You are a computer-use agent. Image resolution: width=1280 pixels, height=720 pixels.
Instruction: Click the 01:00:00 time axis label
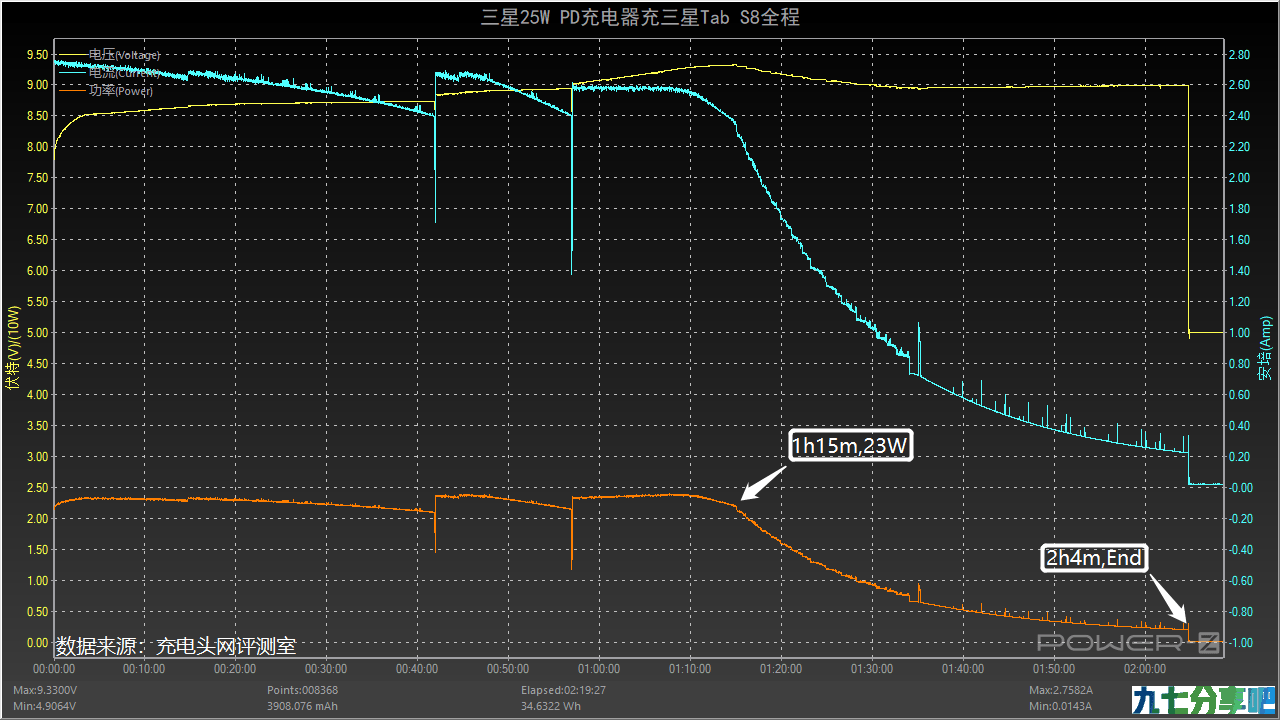point(599,669)
